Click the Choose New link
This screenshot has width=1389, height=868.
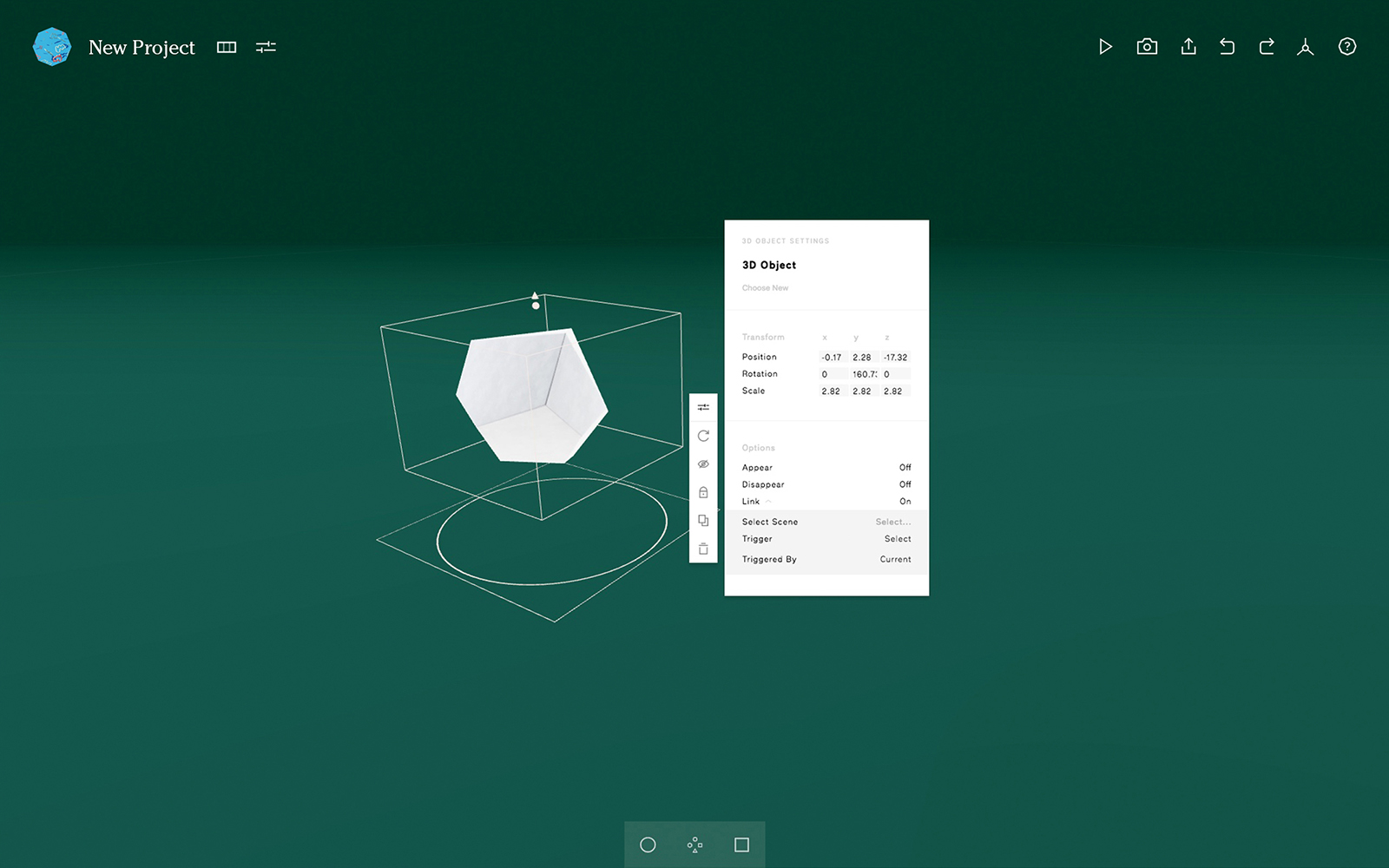tap(765, 288)
